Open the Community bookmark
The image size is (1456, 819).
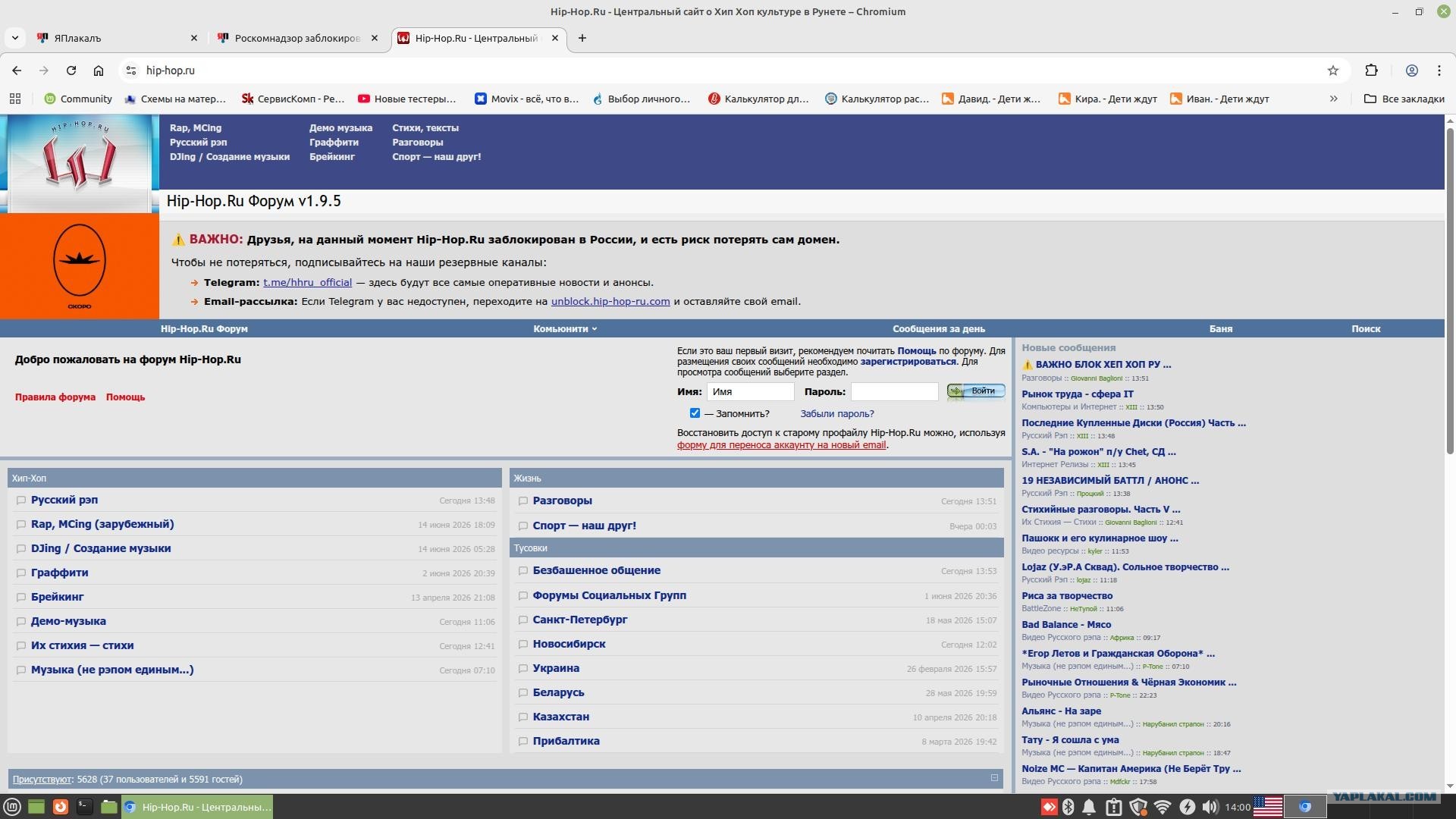78,99
